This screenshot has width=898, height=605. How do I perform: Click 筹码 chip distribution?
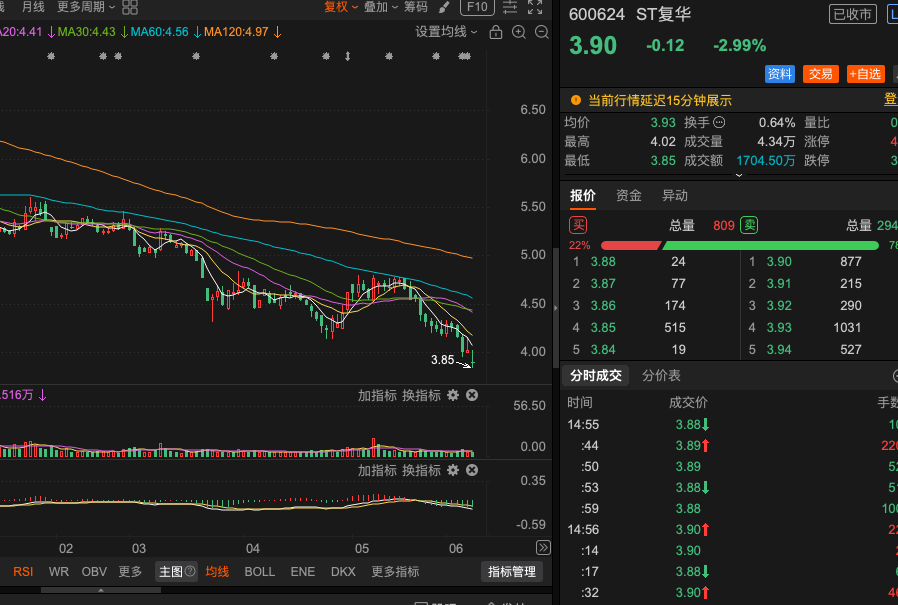416,7
